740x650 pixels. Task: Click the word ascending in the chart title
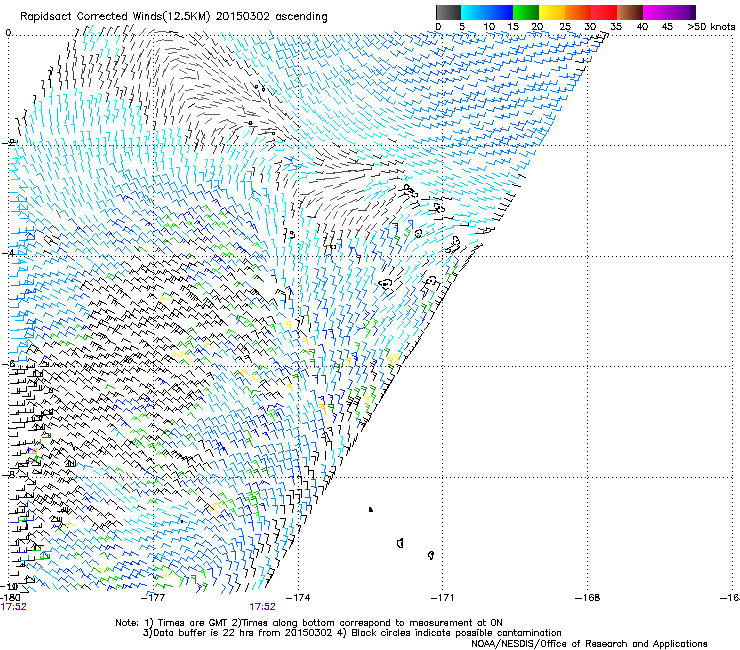301,17
